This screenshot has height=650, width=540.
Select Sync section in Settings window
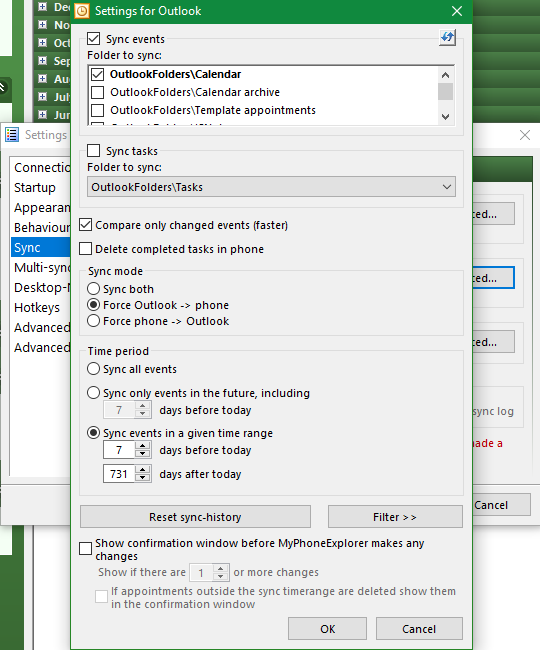(41, 247)
